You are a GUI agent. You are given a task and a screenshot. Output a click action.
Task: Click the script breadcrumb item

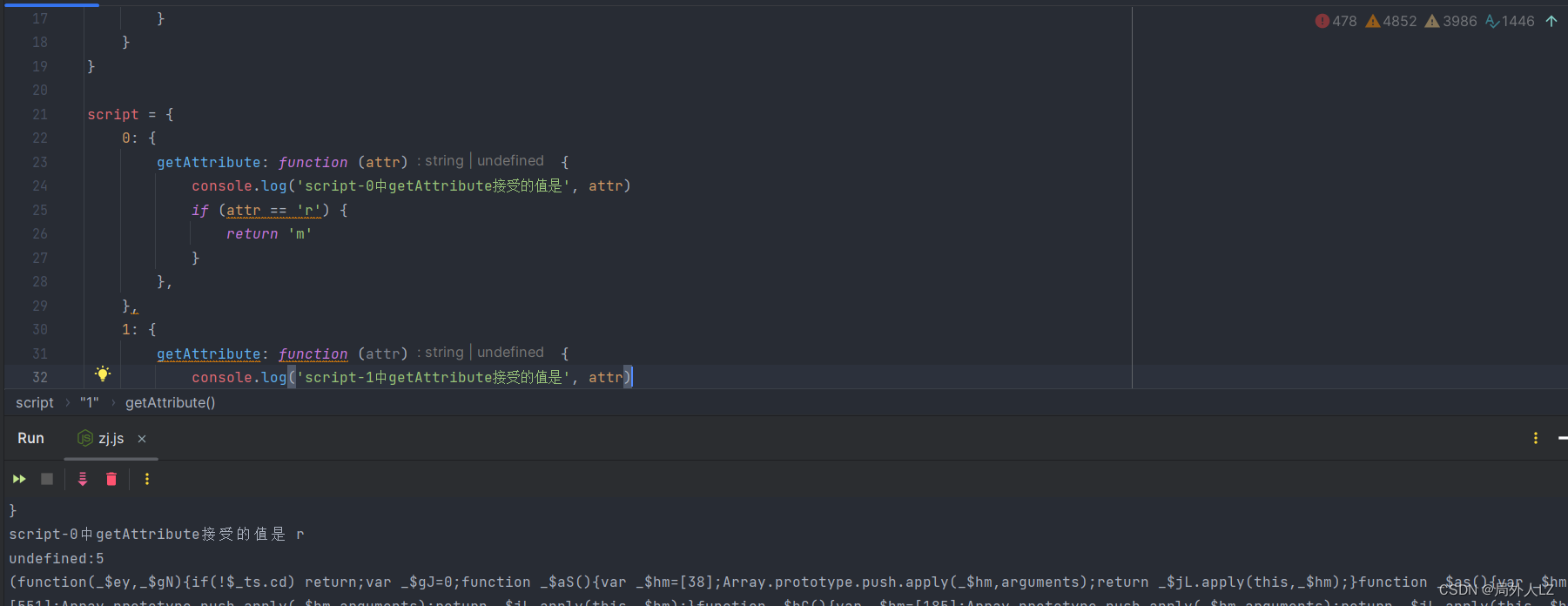coord(35,402)
